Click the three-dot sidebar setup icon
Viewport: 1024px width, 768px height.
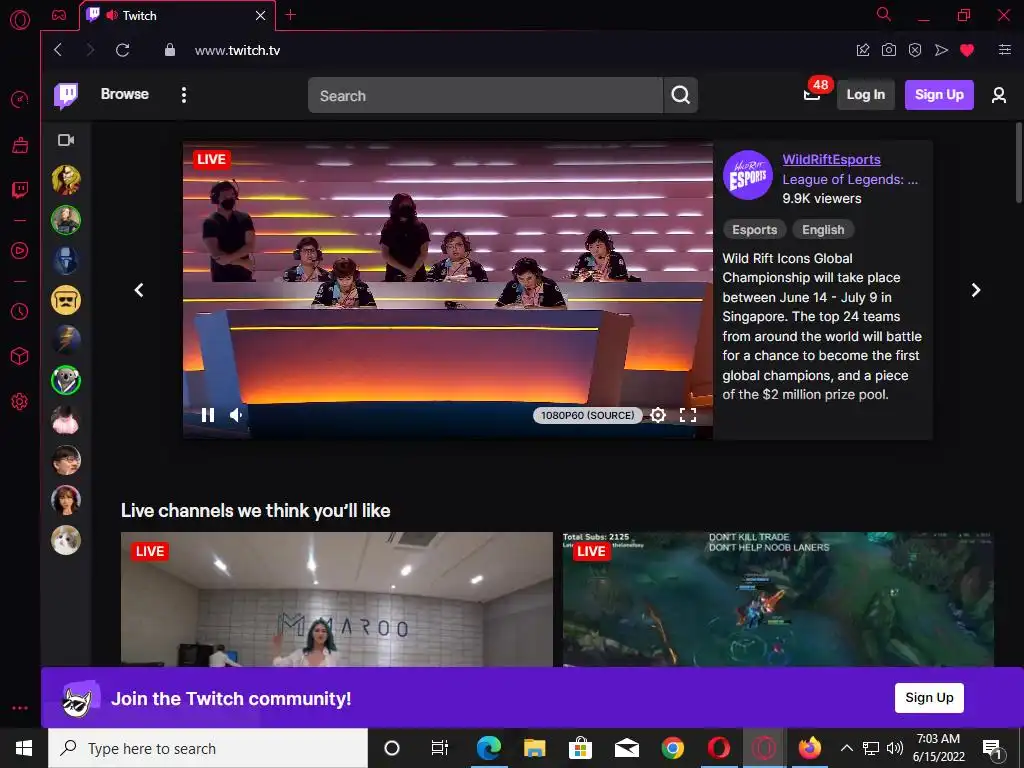click(x=20, y=708)
